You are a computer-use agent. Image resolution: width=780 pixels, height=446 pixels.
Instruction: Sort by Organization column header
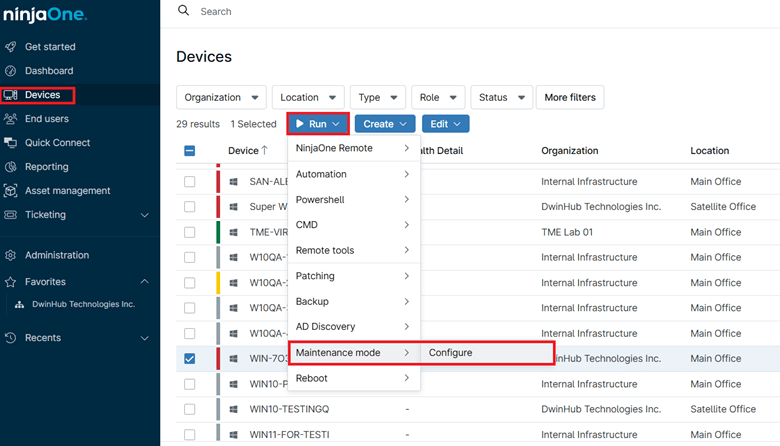click(570, 151)
